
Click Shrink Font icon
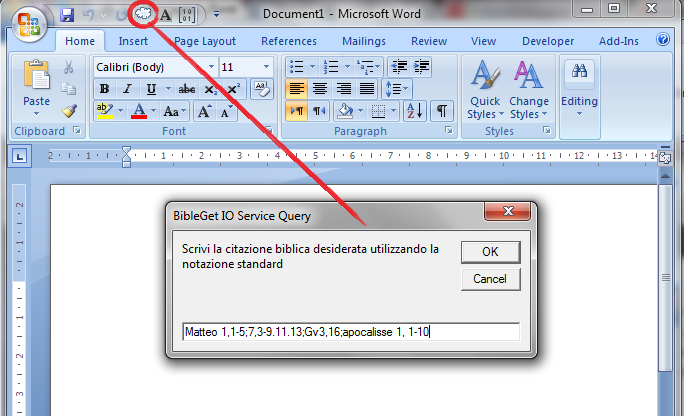[226, 111]
